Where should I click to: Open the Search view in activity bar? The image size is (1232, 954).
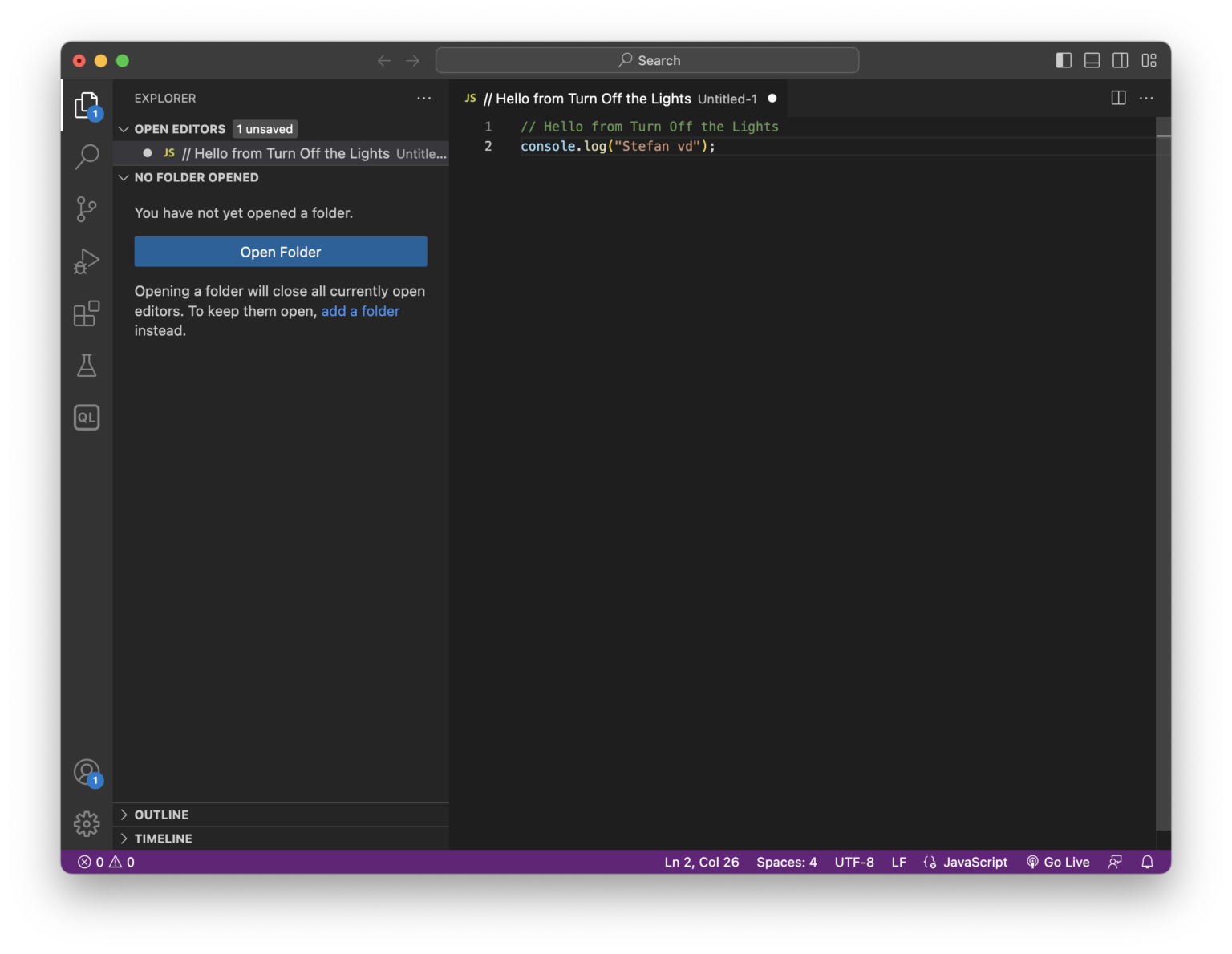(87, 156)
